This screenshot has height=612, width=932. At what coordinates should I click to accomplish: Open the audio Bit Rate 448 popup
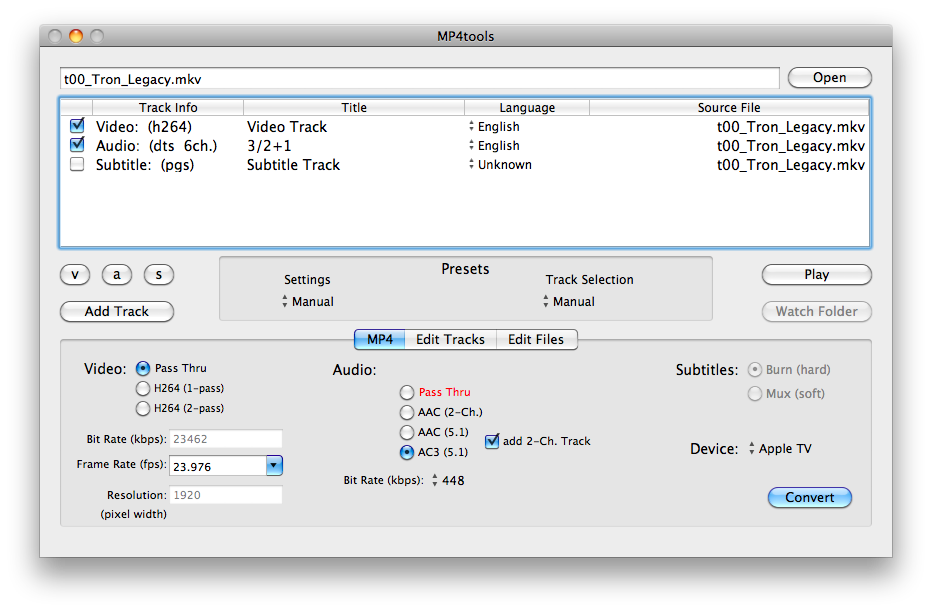[448, 480]
